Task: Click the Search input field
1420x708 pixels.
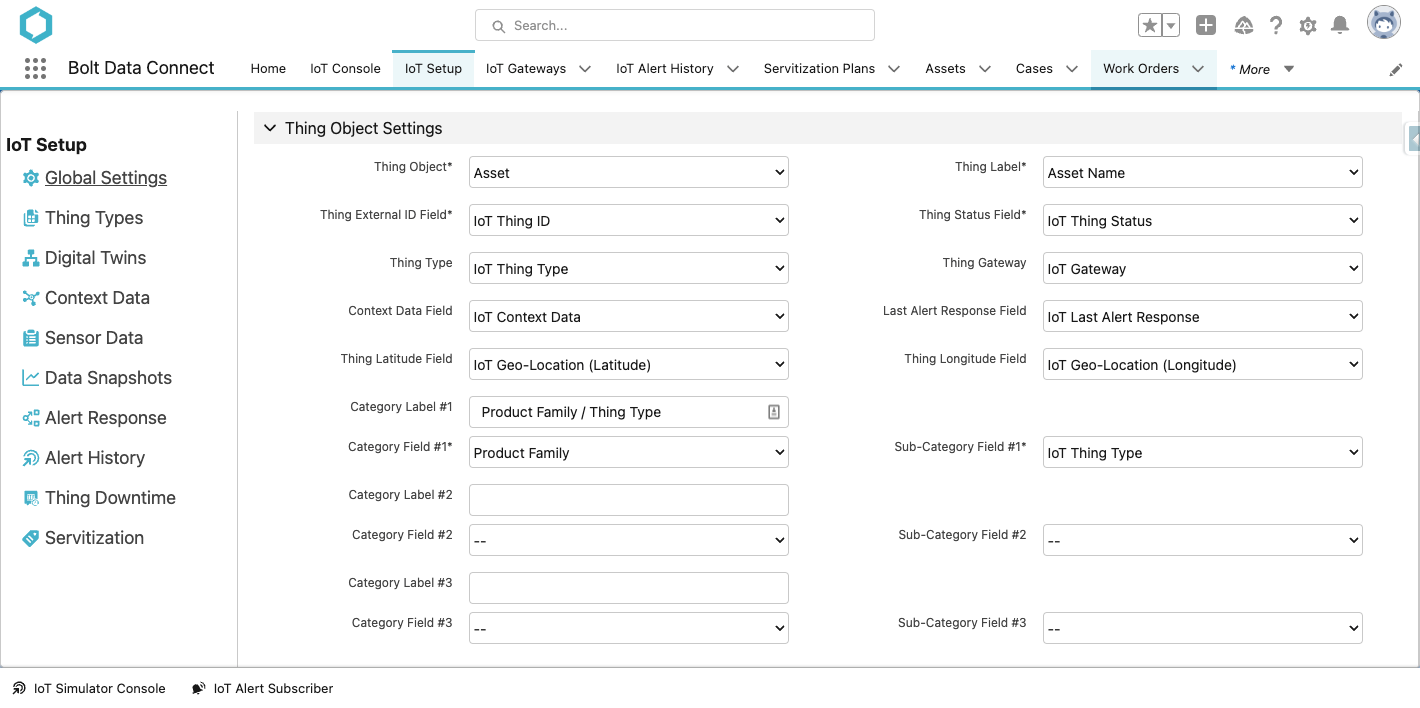Action: point(675,25)
